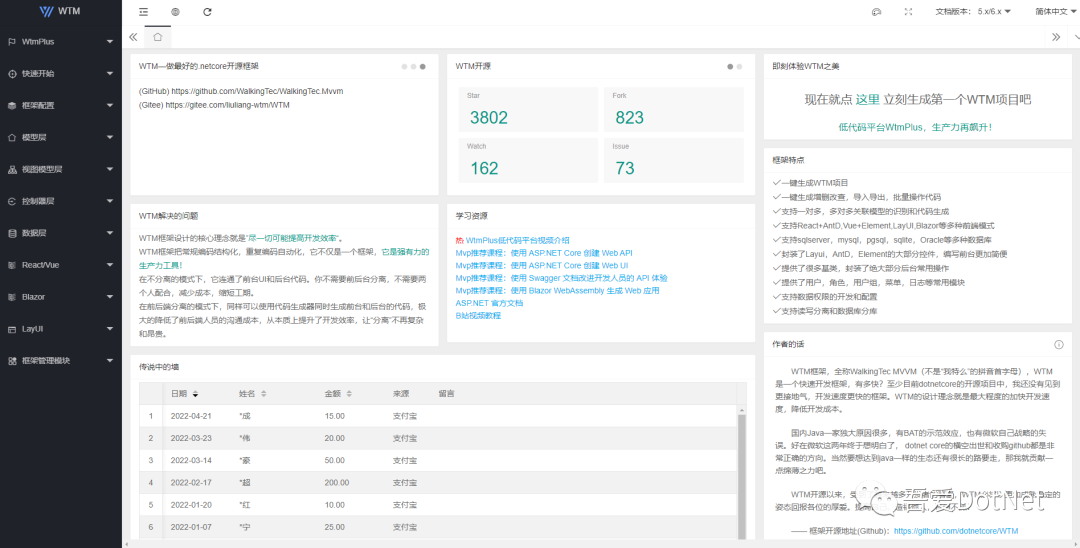Open the 简体中文 language dropdown
Image resolution: width=1080 pixels, height=548 pixels.
[x=1056, y=12]
